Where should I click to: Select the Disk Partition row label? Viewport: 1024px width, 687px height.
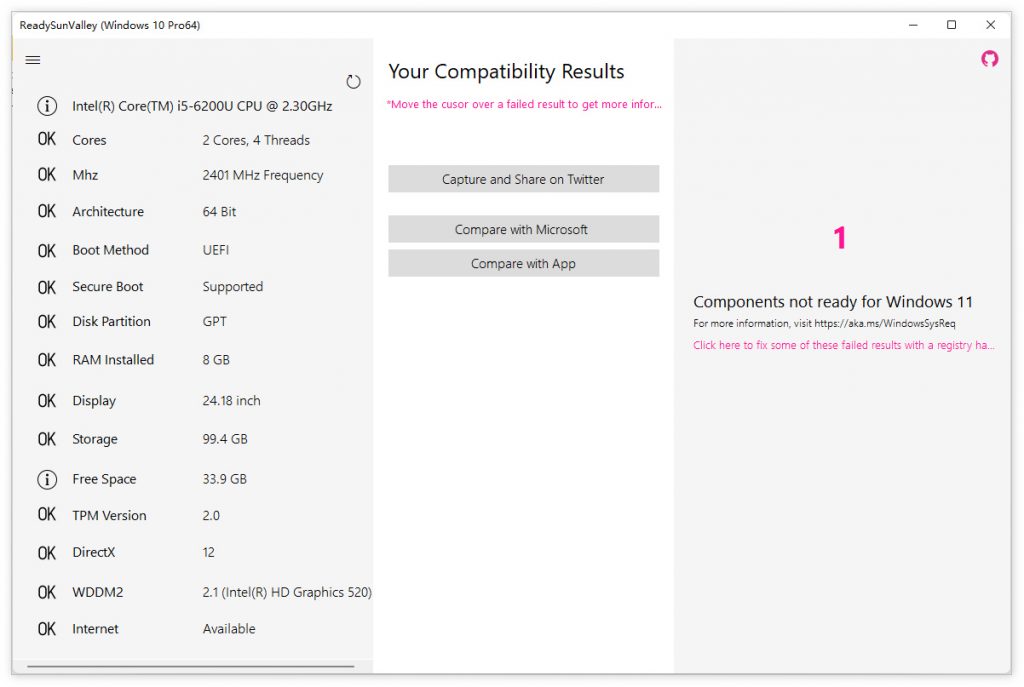(x=111, y=322)
